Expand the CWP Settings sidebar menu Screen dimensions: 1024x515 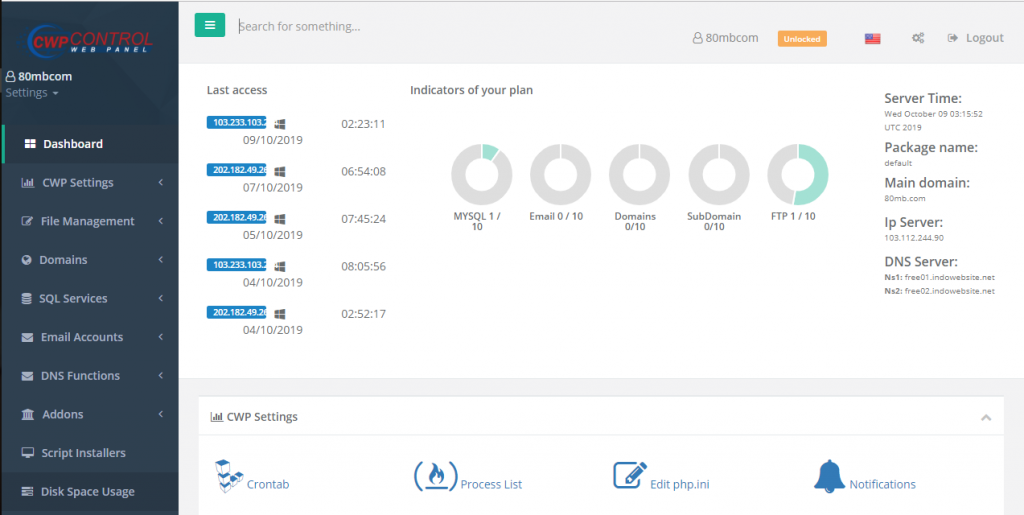point(90,183)
